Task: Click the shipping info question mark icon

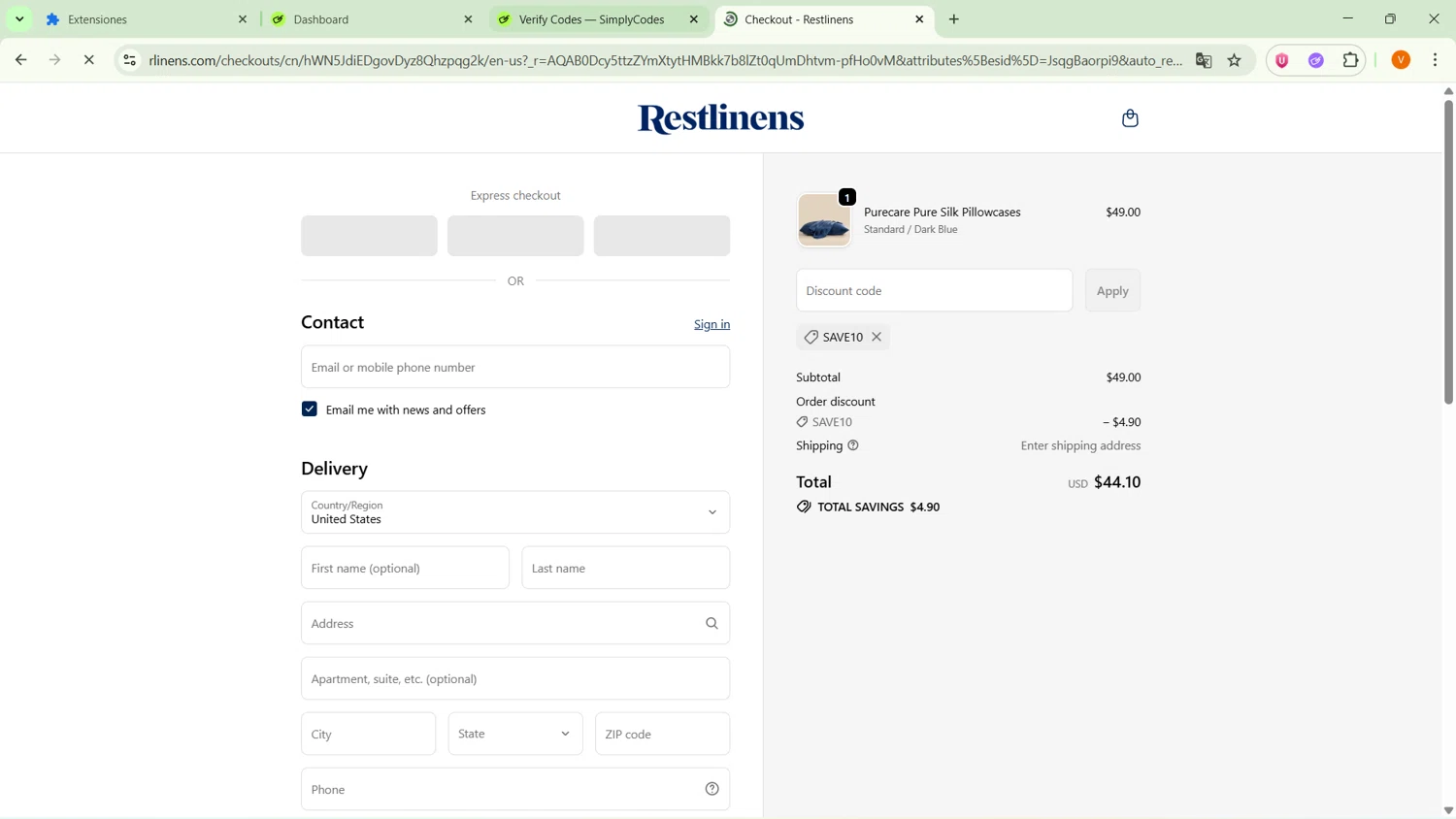Action: tap(853, 445)
